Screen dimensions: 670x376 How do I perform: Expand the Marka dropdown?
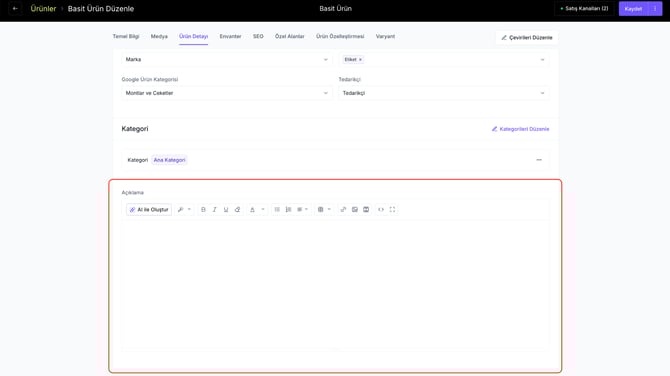226,59
